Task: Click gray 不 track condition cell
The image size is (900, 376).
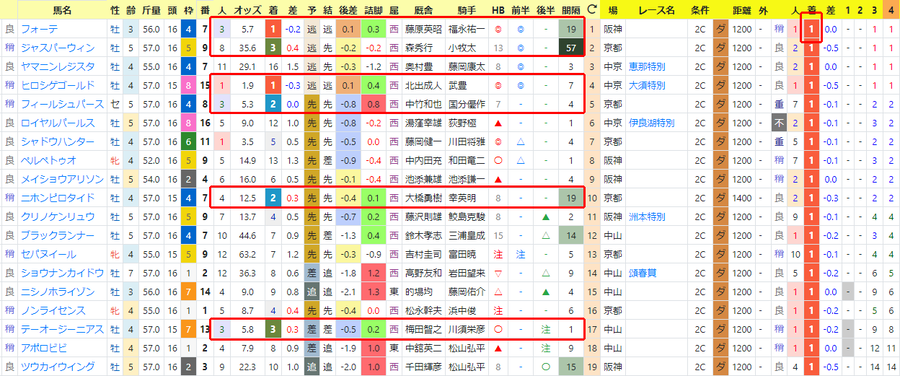Action: click(779, 123)
